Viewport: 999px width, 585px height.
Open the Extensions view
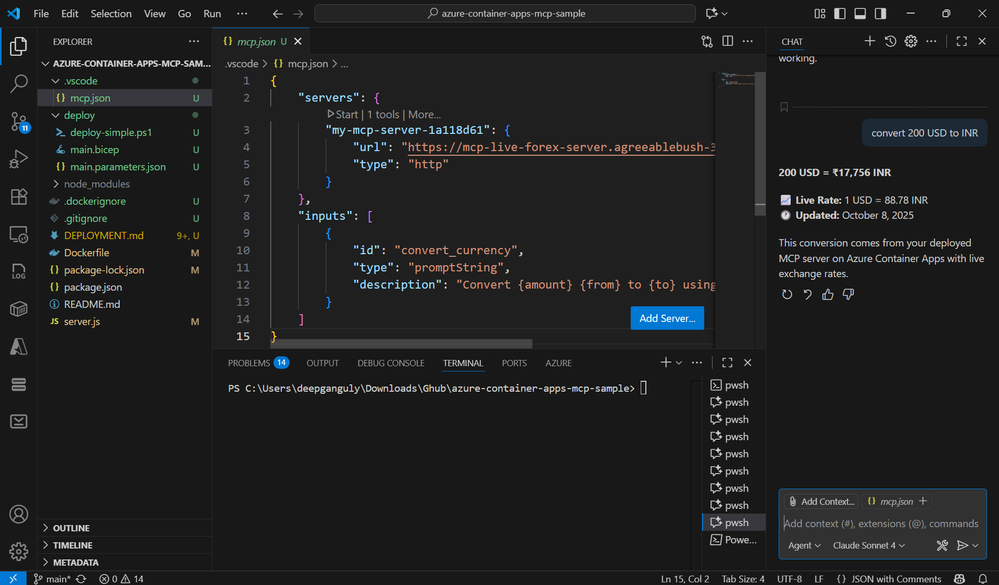pyautogui.click(x=18, y=197)
